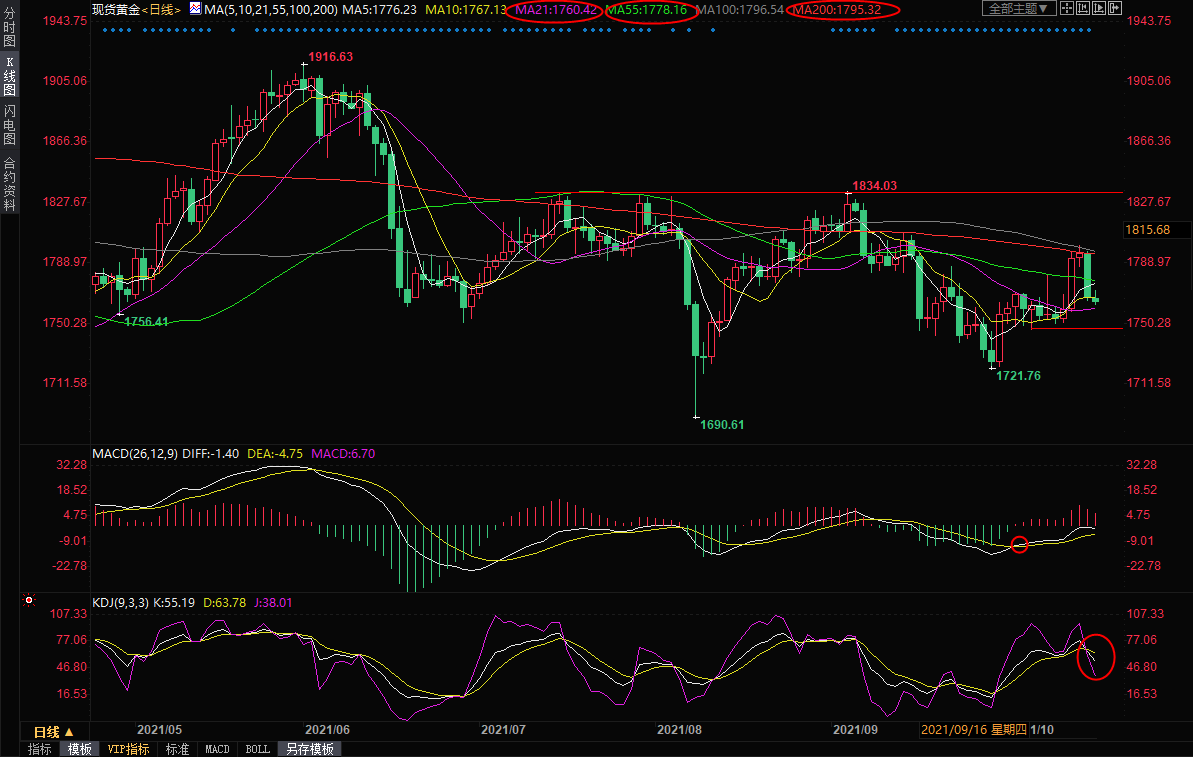Open the 闪电图 side tab

tap(9, 127)
